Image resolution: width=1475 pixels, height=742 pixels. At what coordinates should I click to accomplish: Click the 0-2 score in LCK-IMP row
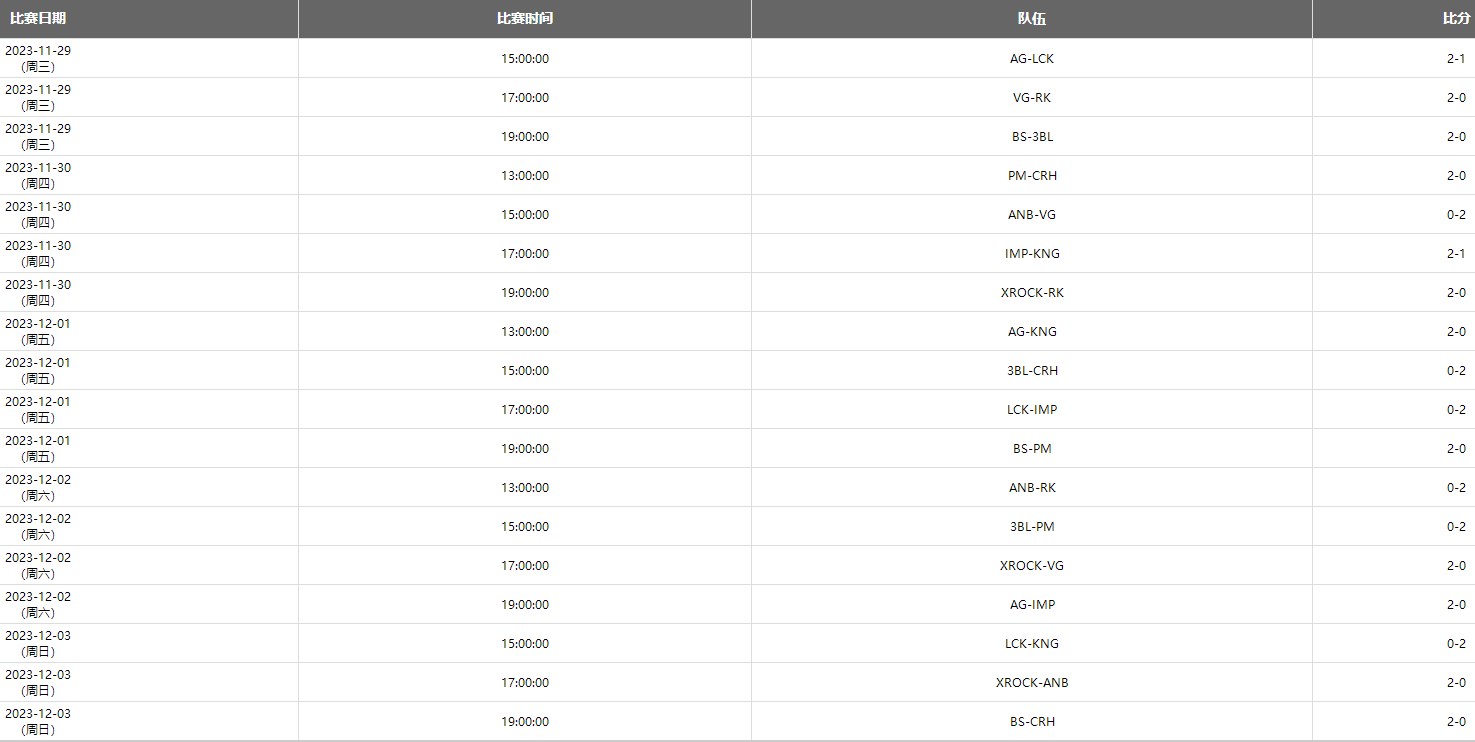tap(1456, 409)
